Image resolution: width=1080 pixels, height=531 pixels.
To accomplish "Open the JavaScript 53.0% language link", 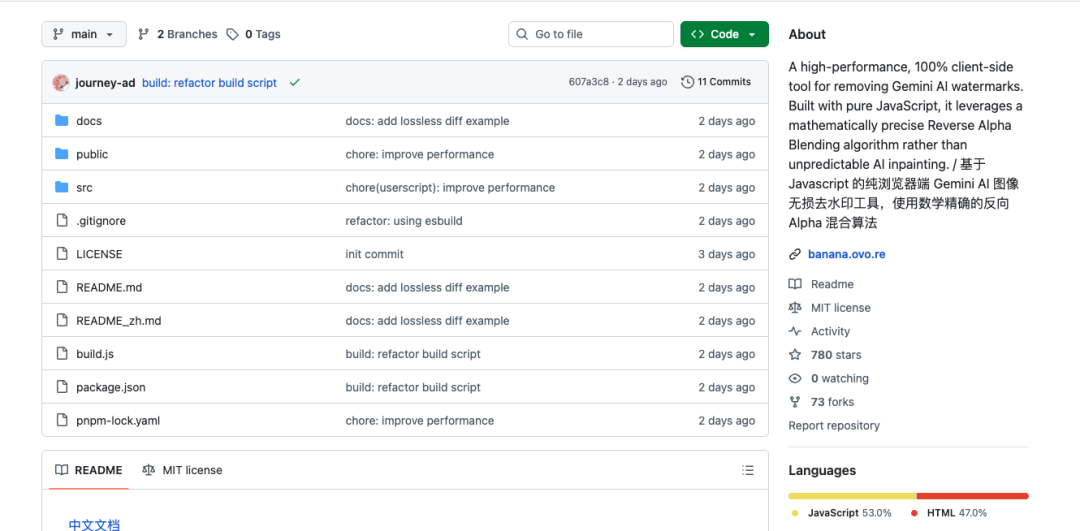I will [x=841, y=513].
